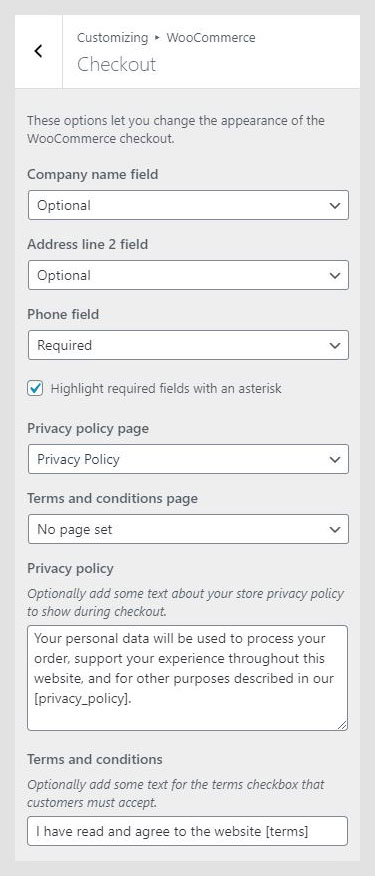Click the Highlight required fields label text
The width and height of the screenshot is (375, 876).
click(166, 388)
